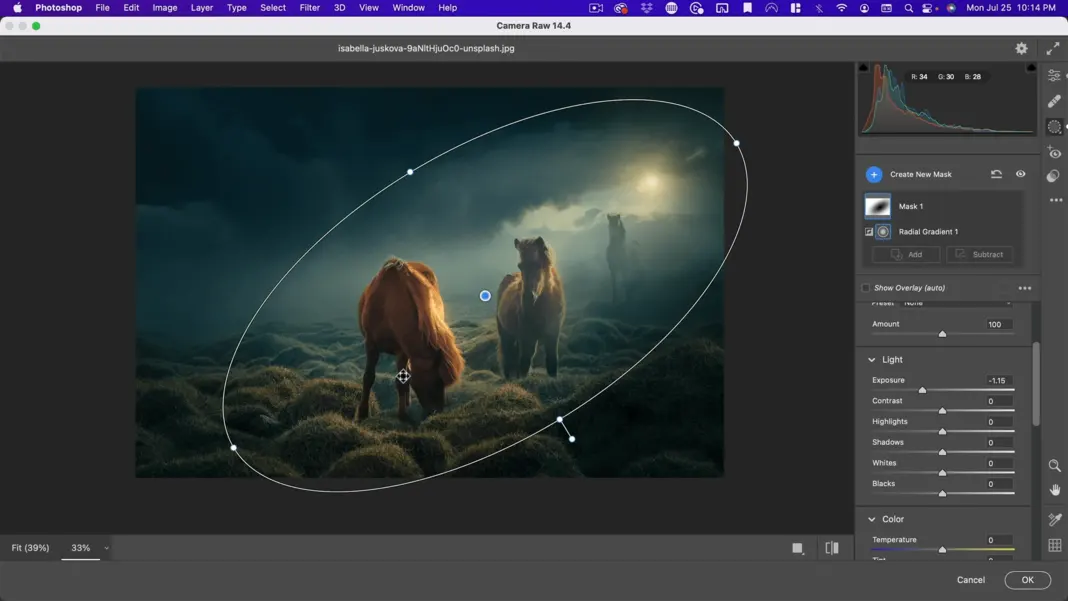Click the Shadows slider handle

(x=942, y=452)
